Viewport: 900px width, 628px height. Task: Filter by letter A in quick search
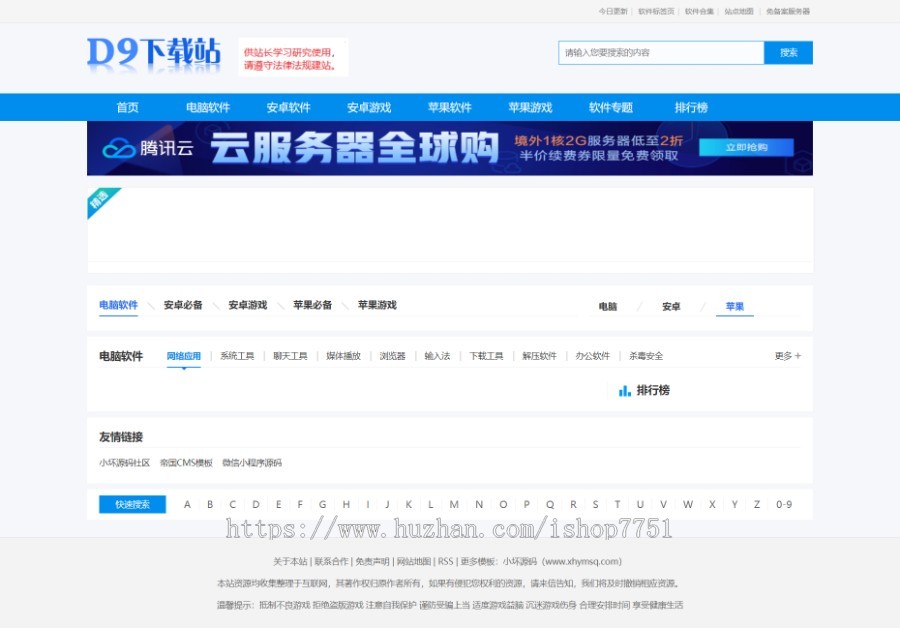coord(187,505)
